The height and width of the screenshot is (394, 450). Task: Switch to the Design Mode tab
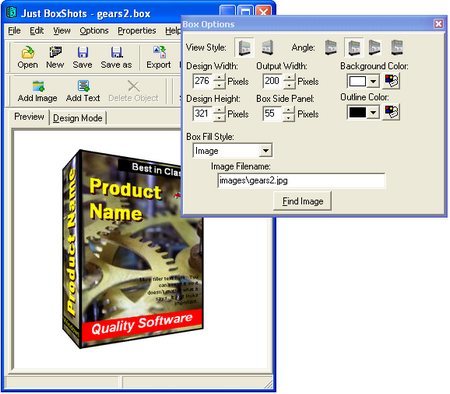pyautogui.click(x=78, y=118)
